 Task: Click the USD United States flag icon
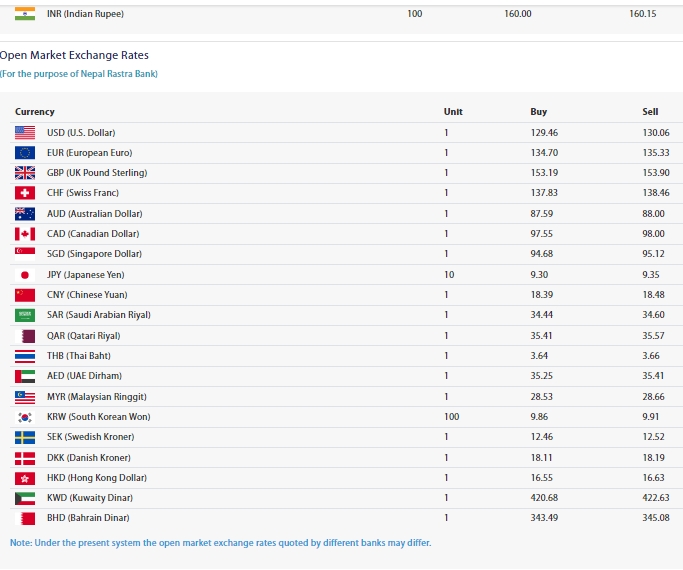pyautogui.click(x=25, y=133)
